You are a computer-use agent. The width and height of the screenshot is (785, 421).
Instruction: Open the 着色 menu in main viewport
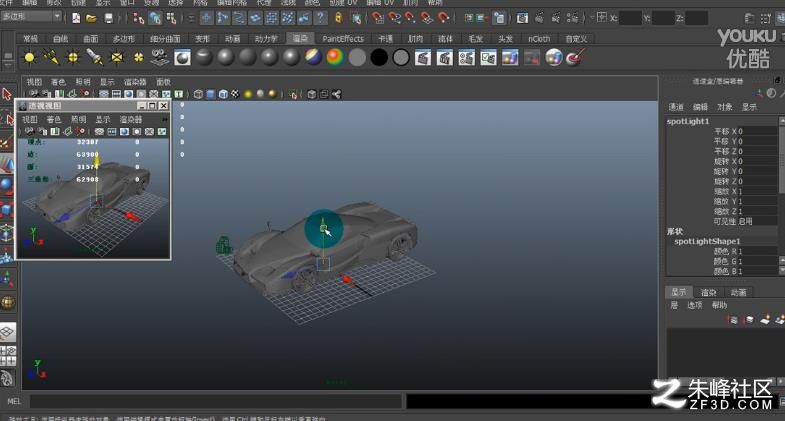click(58, 82)
